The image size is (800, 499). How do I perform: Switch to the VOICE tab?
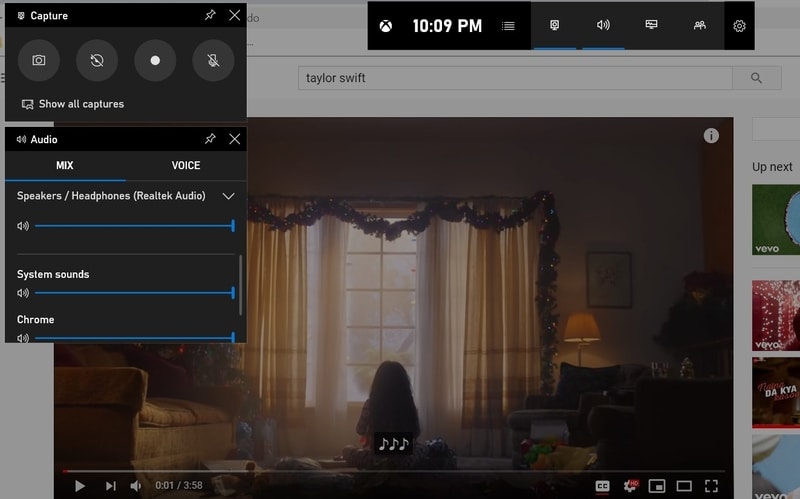pyautogui.click(x=186, y=166)
